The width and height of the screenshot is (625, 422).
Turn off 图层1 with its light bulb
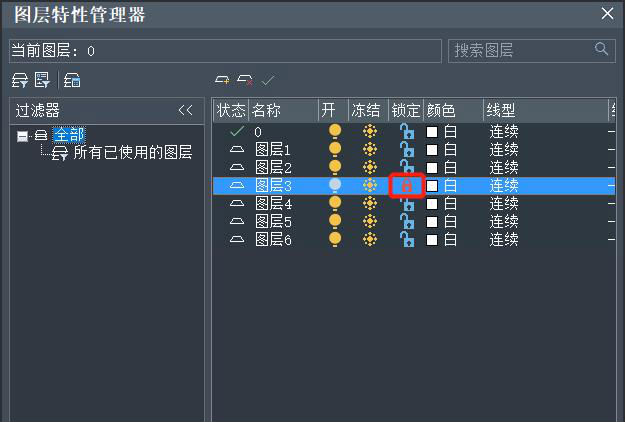click(x=335, y=149)
